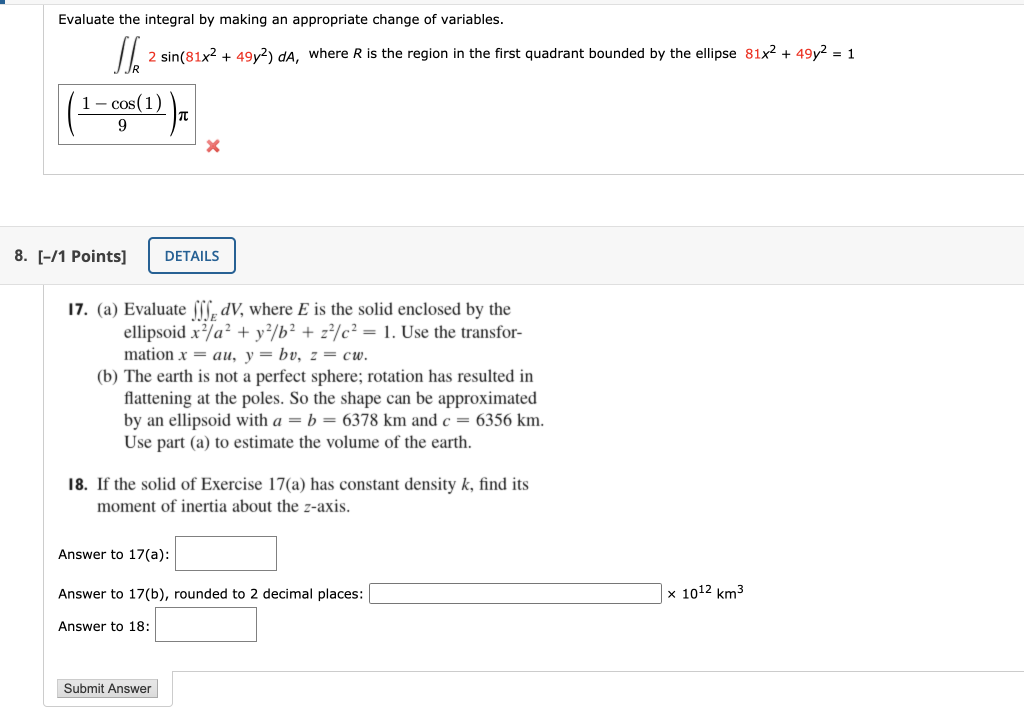Click the Answer to 17(a) input field
The width and height of the screenshot is (1024, 713).
(x=225, y=553)
